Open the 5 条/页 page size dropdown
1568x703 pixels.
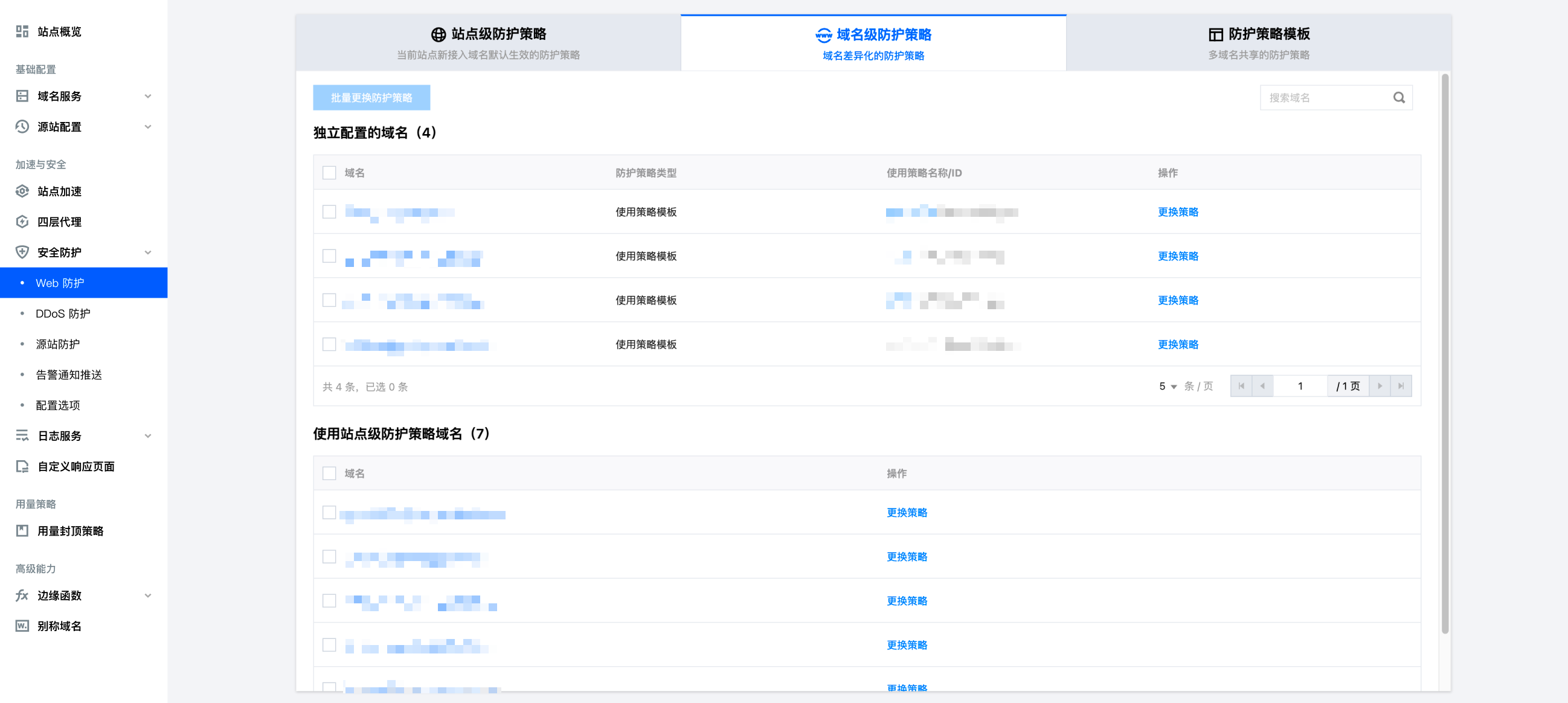pos(1168,387)
